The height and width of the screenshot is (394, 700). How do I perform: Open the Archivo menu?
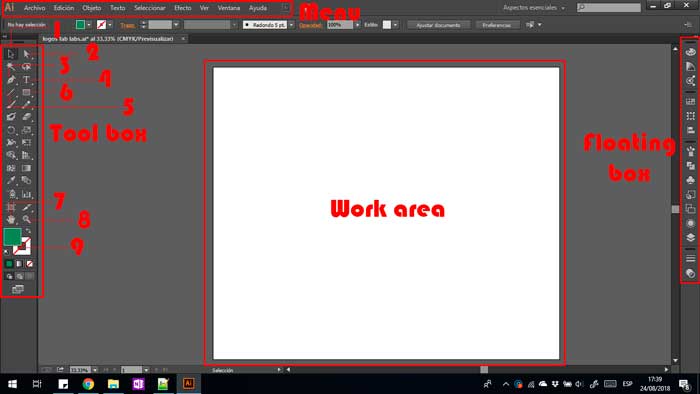point(34,8)
